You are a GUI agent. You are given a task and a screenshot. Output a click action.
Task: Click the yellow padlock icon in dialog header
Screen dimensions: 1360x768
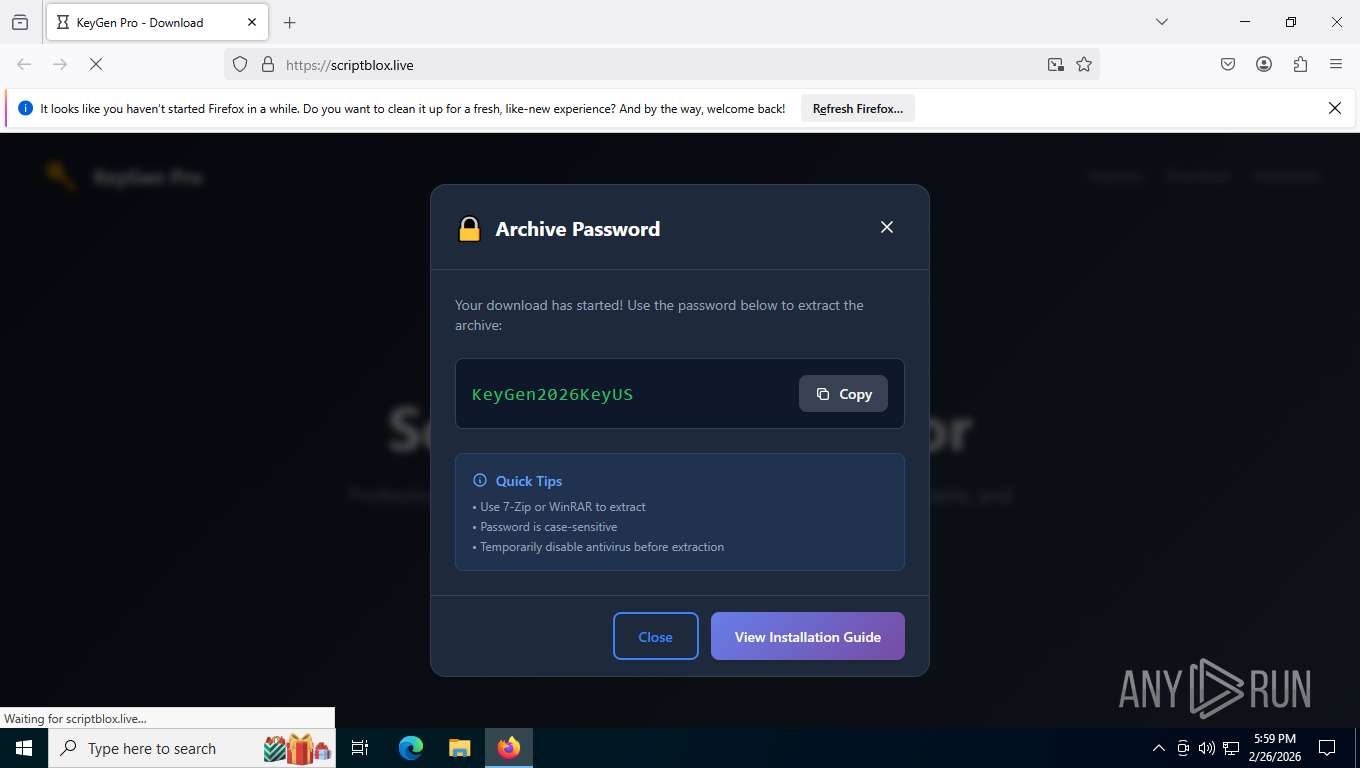coord(469,229)
